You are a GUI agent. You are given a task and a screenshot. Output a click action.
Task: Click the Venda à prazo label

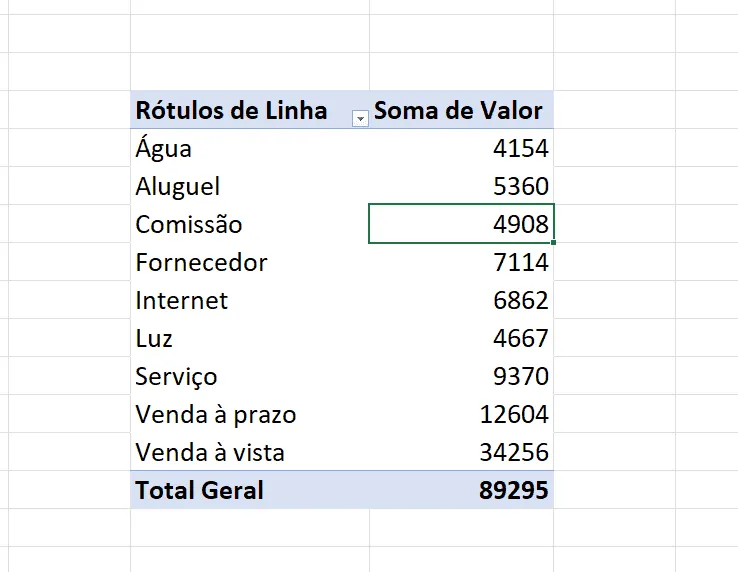coord(216,415)
